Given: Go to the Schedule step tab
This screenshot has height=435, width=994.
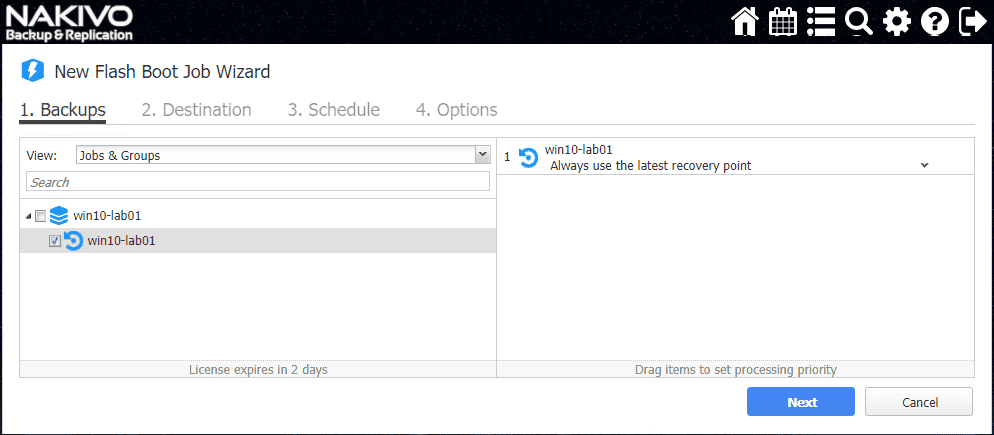Looking at the screenshot, I should pos(333,110).
